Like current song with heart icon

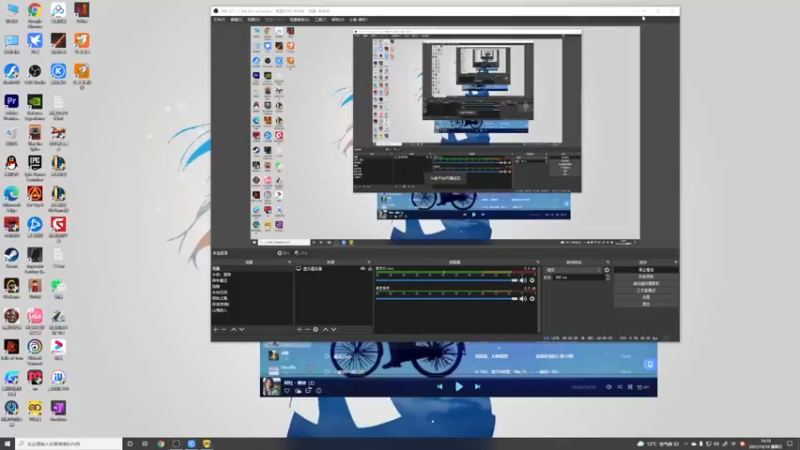[x=287, y=391]
